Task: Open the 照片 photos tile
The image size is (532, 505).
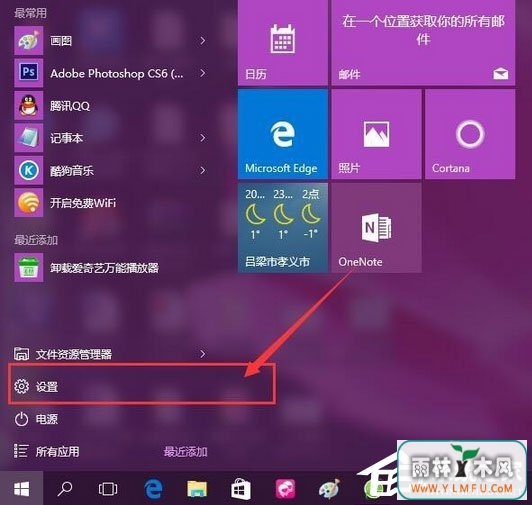Action: (x=376, y=134)
